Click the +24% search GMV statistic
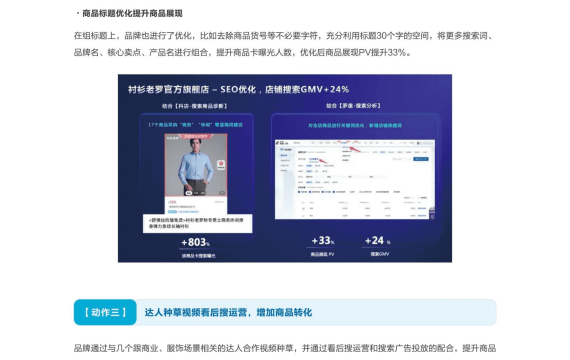Screen dimensions: 570x360 click(x=378, y=240)
